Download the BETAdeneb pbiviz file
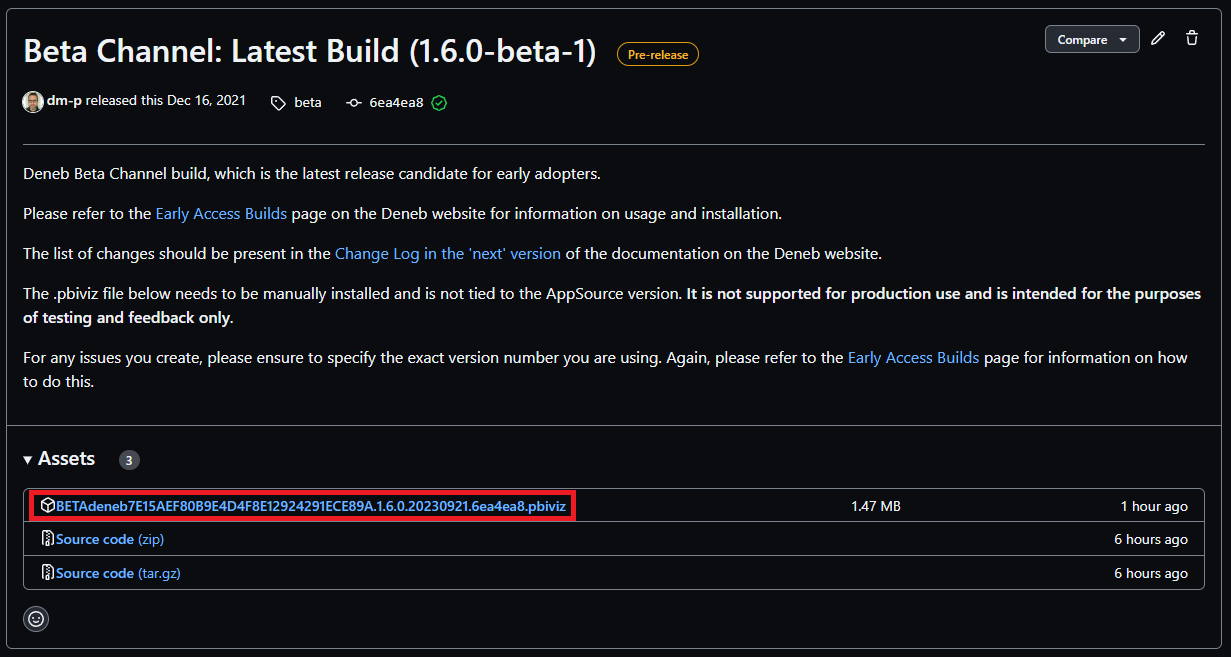Viewport: 1231px width, 657px height. pos(311,506)
